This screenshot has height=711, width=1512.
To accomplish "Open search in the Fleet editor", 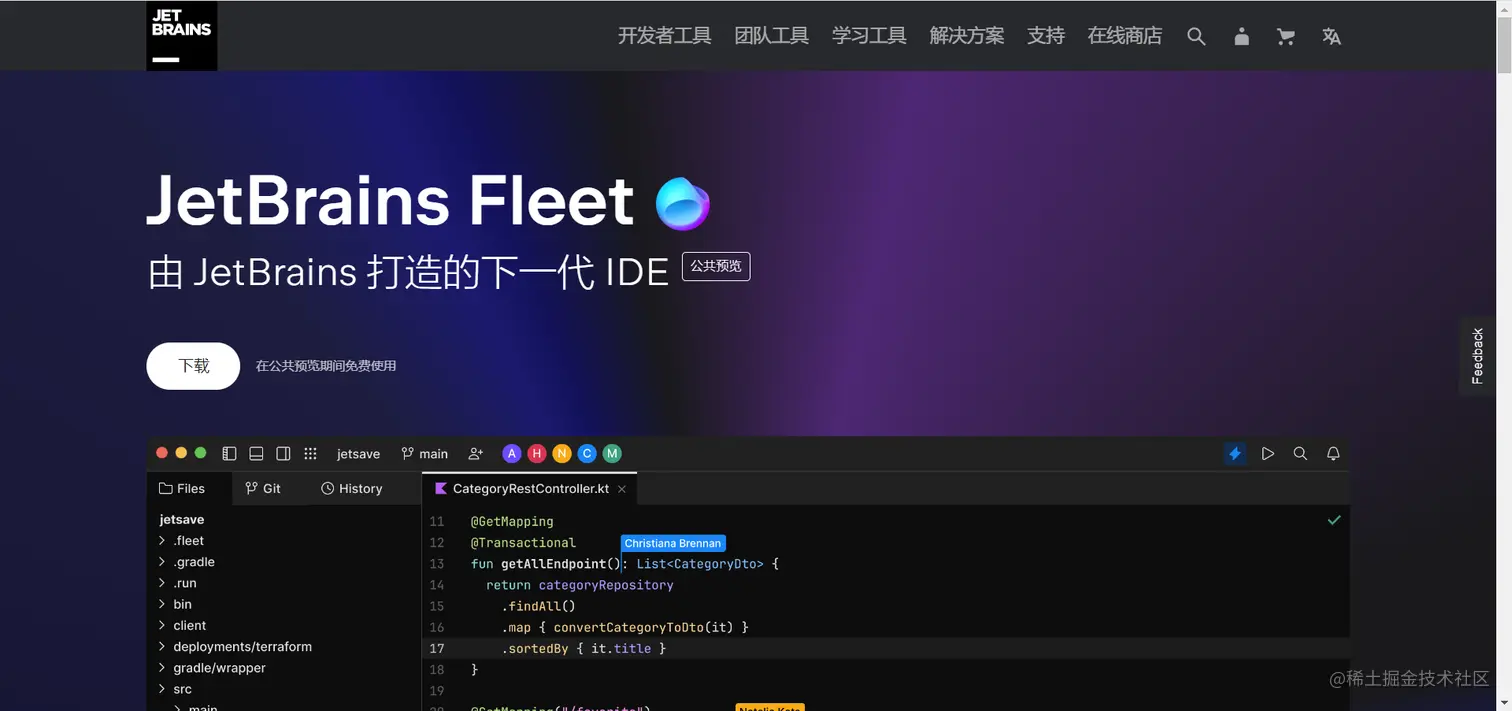I will coord(1300,453).
